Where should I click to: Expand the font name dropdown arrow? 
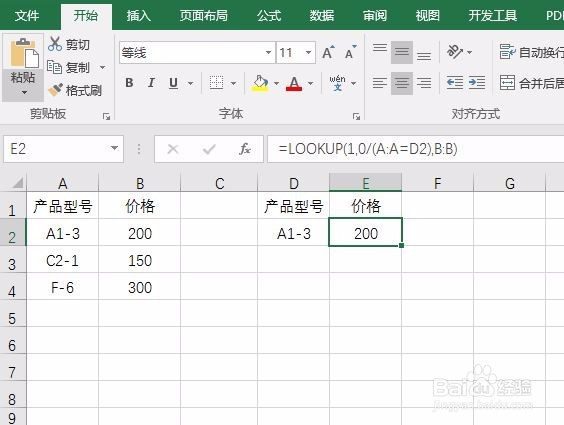pos(269,52)
